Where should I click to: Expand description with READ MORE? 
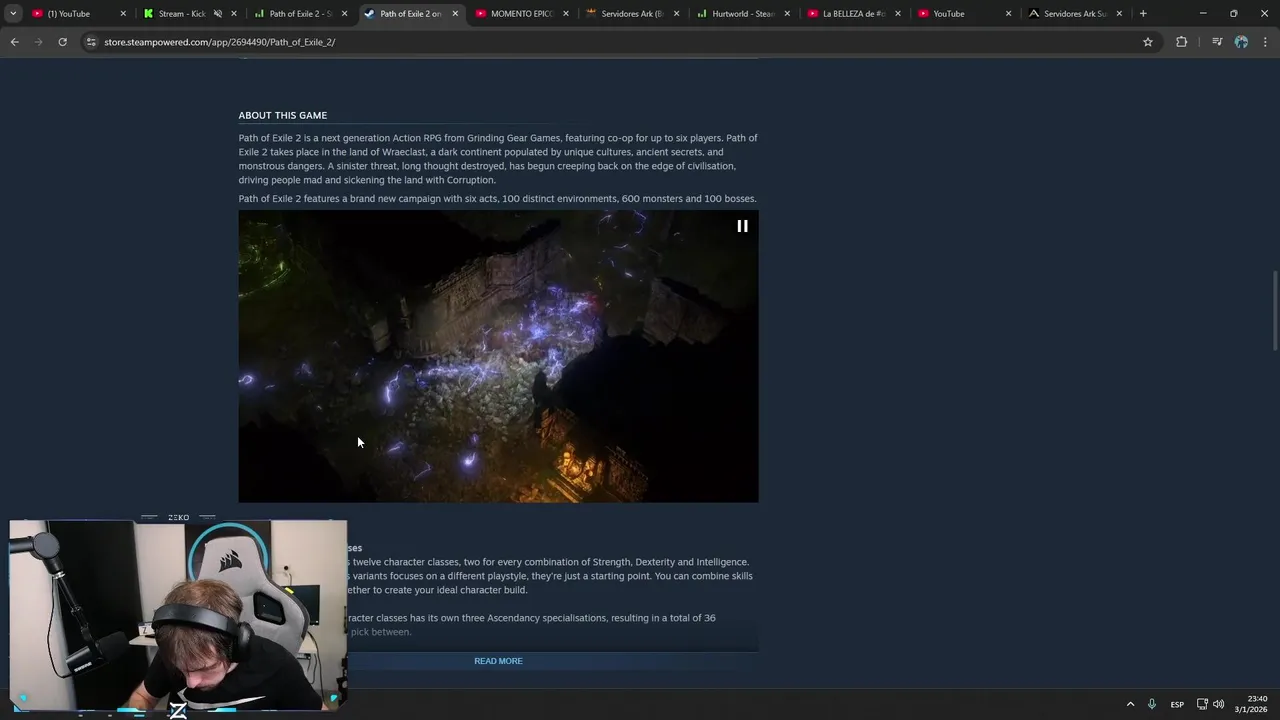click(498, 661)
